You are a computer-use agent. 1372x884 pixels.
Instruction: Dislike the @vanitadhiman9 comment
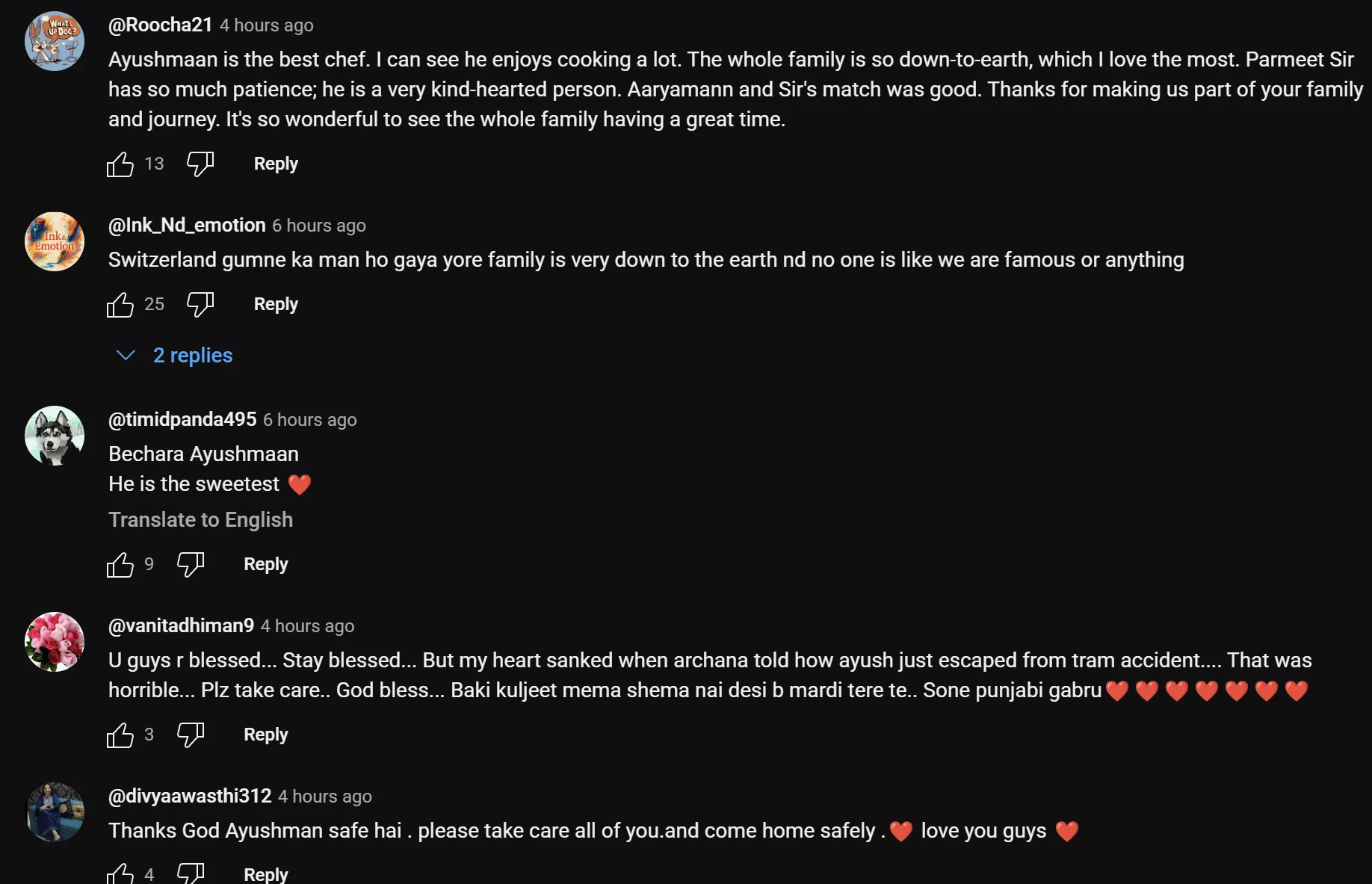[x=190, y=735]
